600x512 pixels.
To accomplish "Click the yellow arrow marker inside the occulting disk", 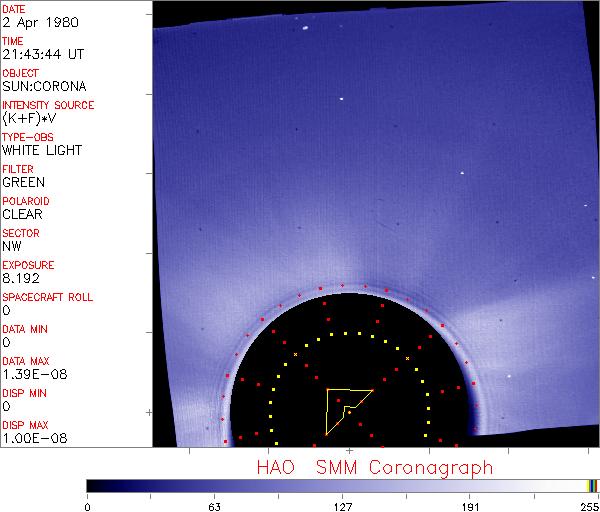I will pyautogui.click(x=345, y=410).
